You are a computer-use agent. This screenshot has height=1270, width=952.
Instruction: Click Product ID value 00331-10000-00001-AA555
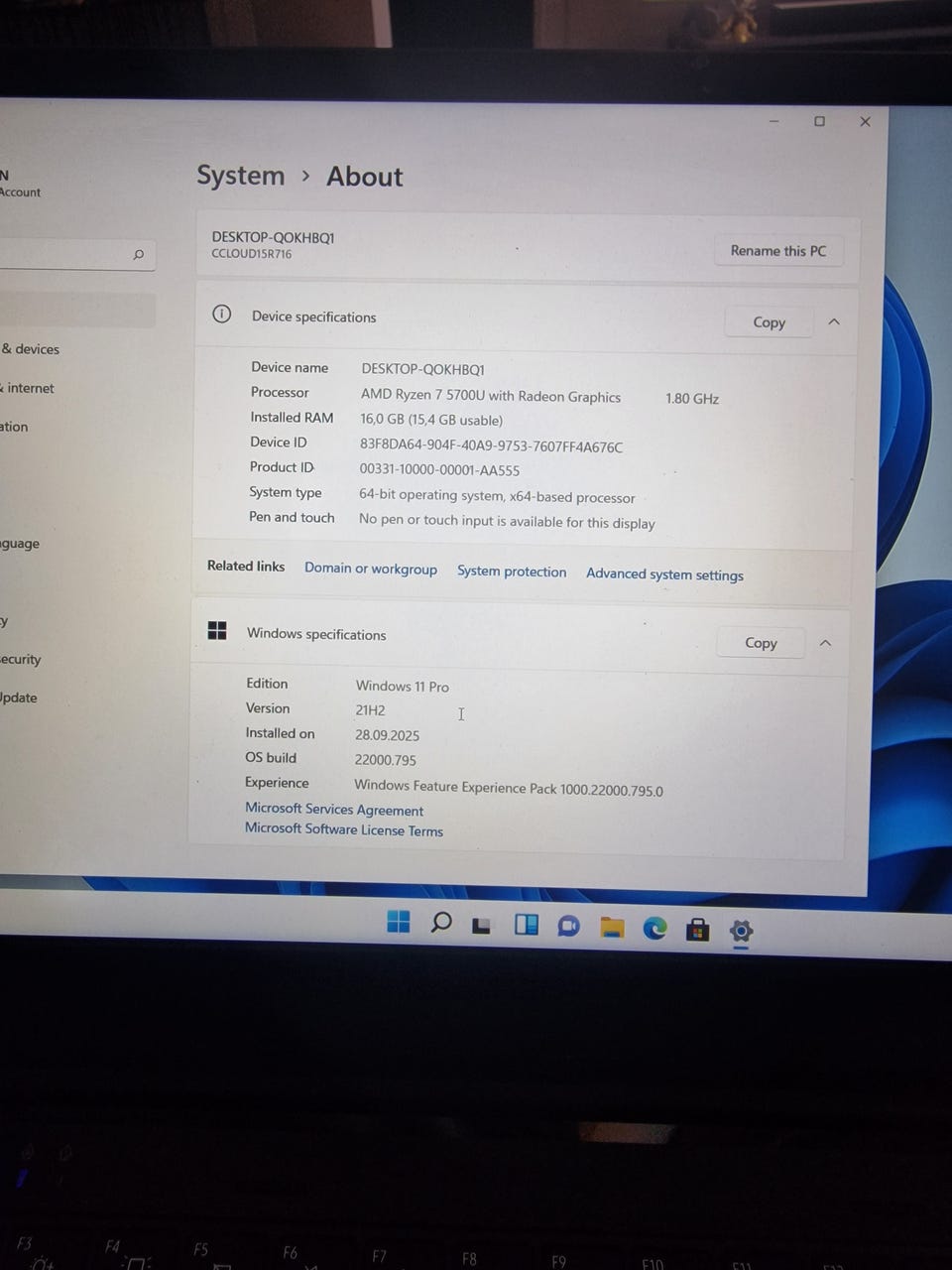(x=439, y=470)
